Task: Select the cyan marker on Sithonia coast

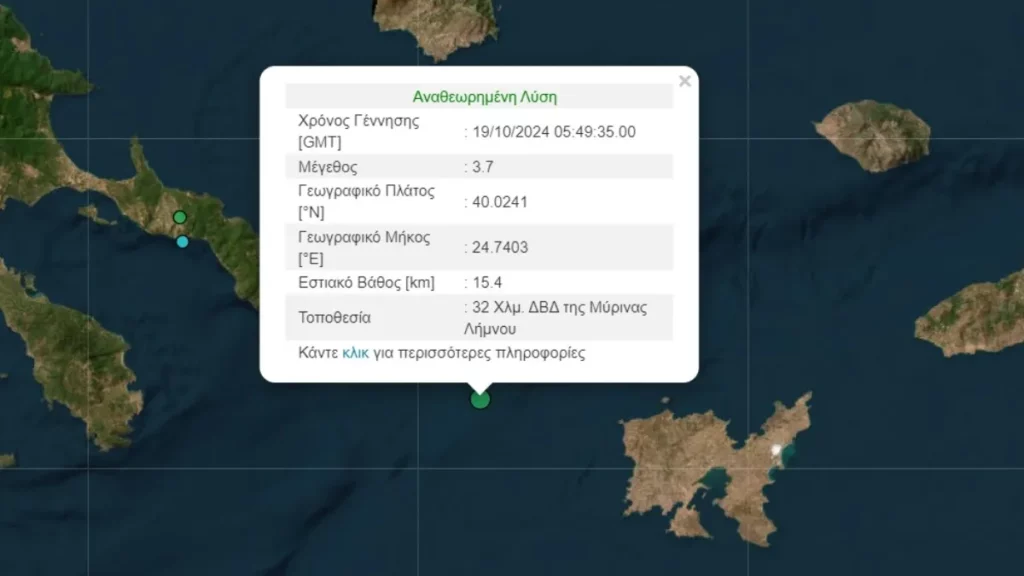Action: (x=182, y=241)
